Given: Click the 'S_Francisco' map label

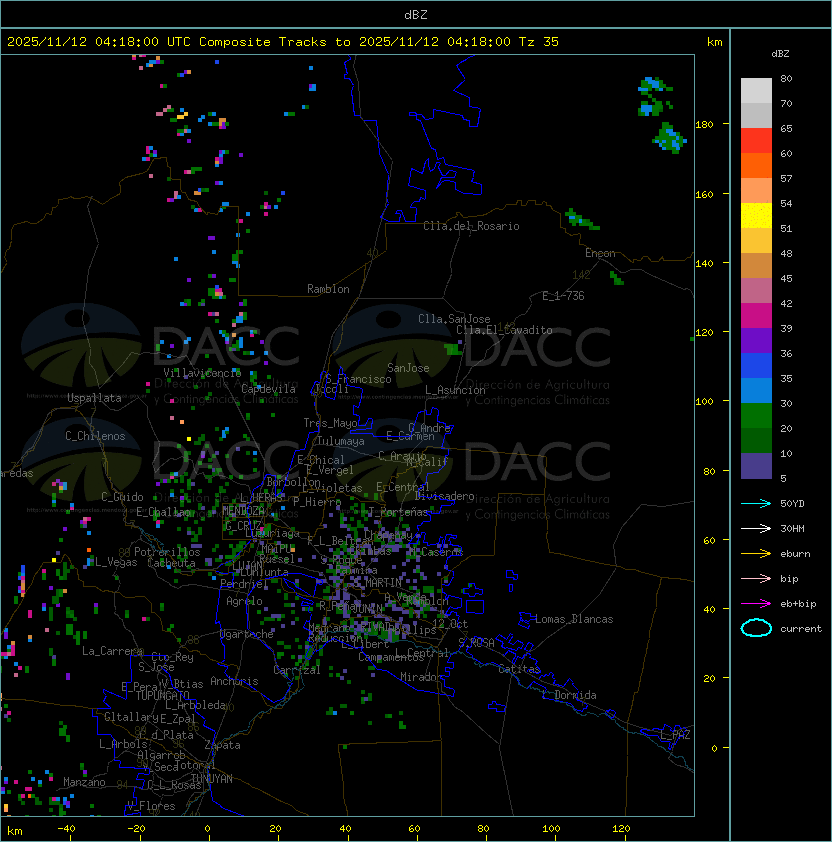Looking at the screenshot, I should click(358, 379).
